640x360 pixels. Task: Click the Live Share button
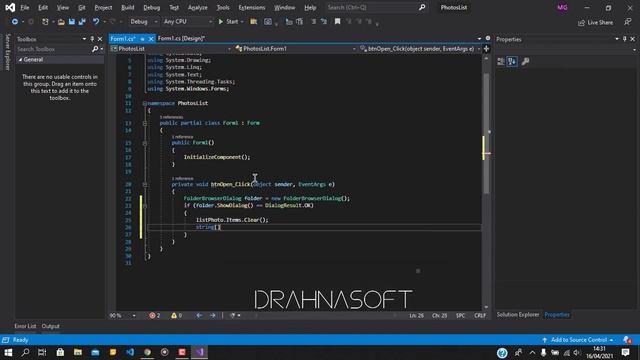[x=596, y=22]
